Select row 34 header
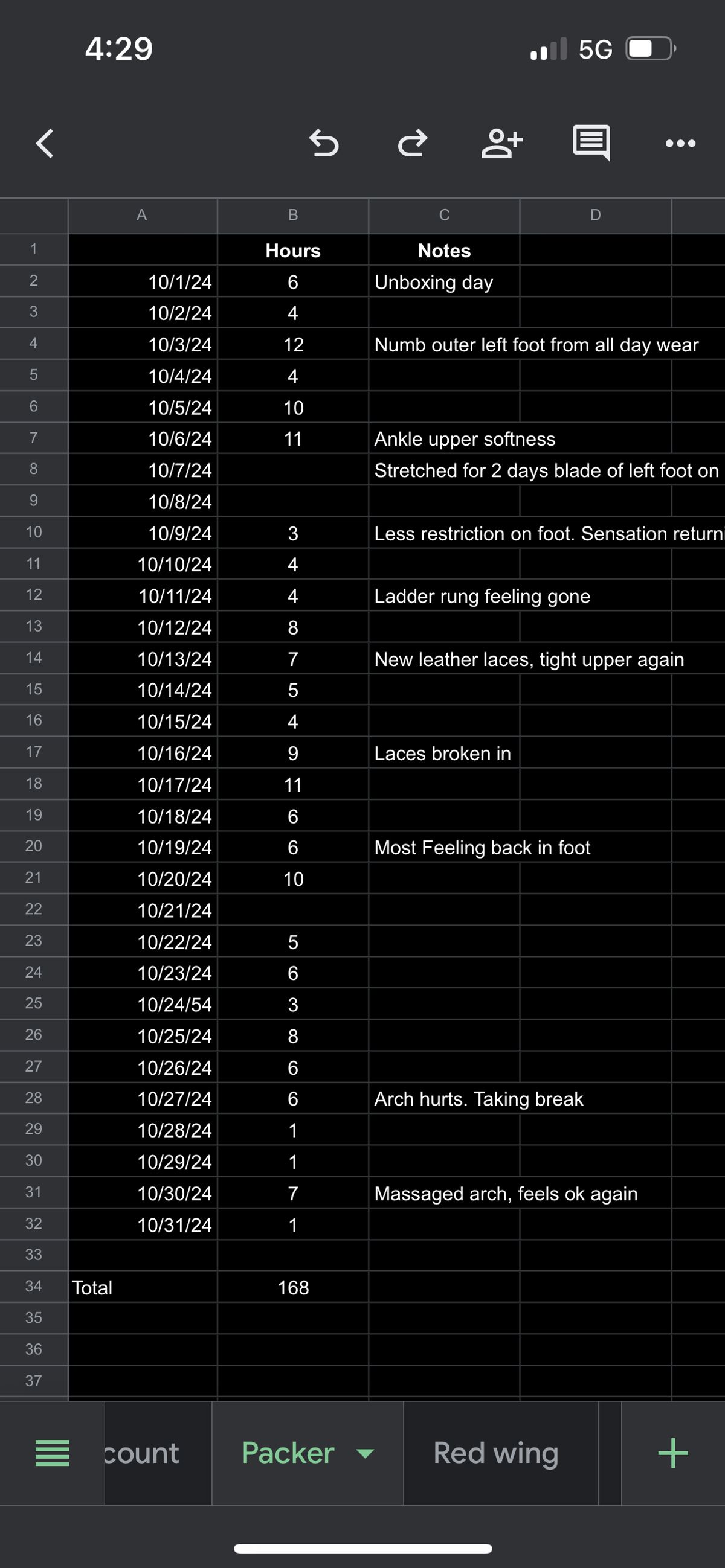 pos(33,1286)
